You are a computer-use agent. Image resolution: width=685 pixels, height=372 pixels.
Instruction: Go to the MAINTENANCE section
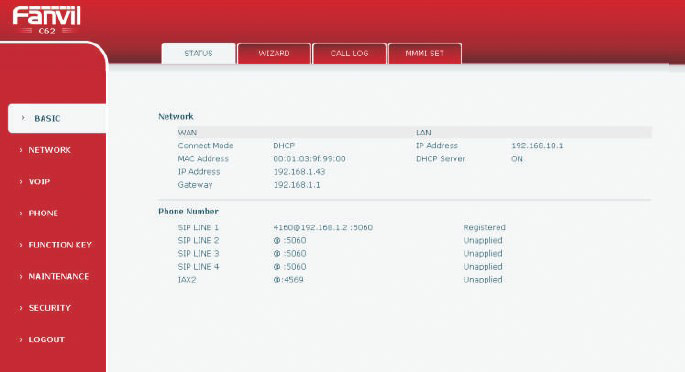[59, 276]
